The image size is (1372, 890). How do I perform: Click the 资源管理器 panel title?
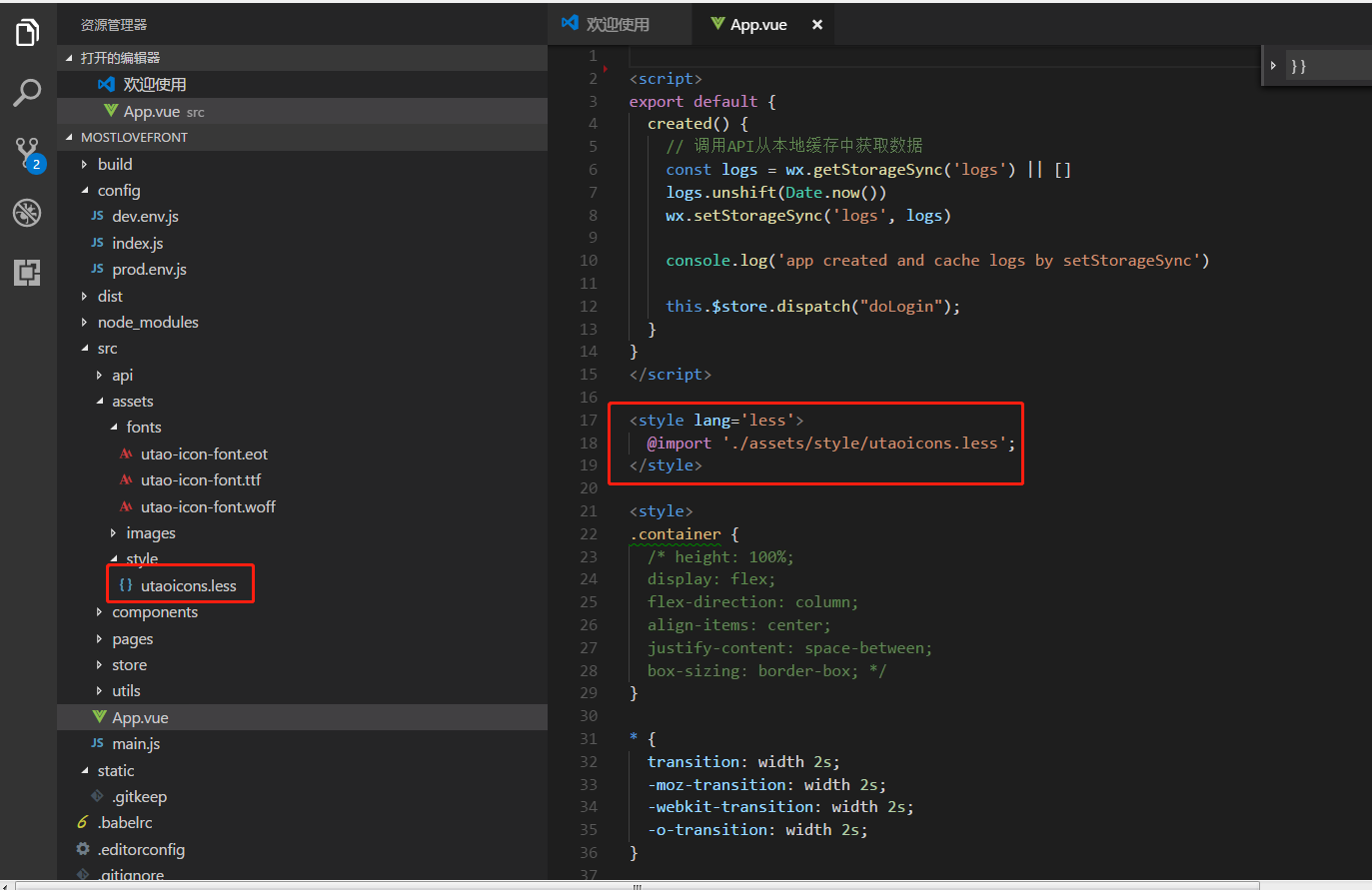[x=114, y=24]
